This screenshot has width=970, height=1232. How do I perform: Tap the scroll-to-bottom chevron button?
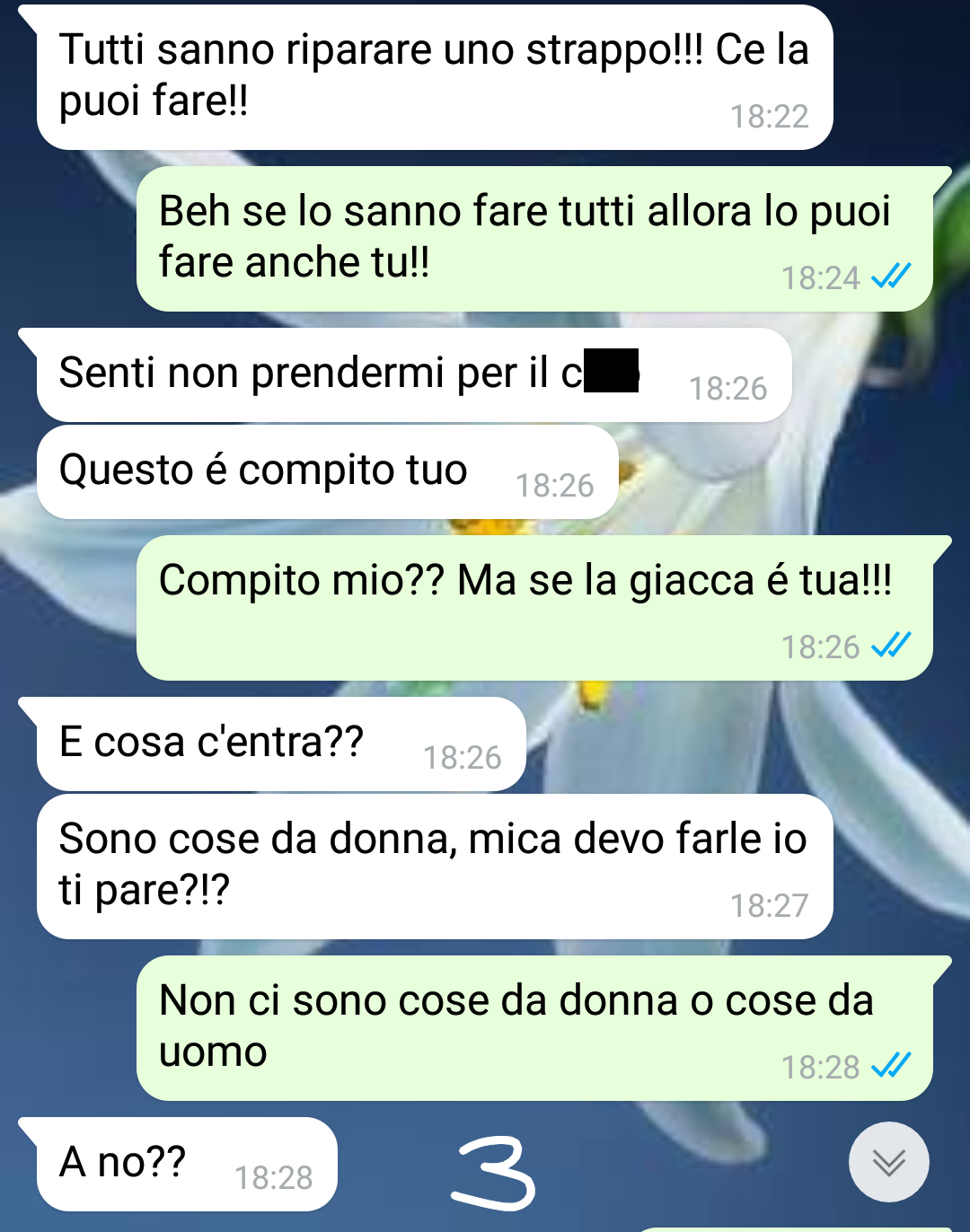889,1162
